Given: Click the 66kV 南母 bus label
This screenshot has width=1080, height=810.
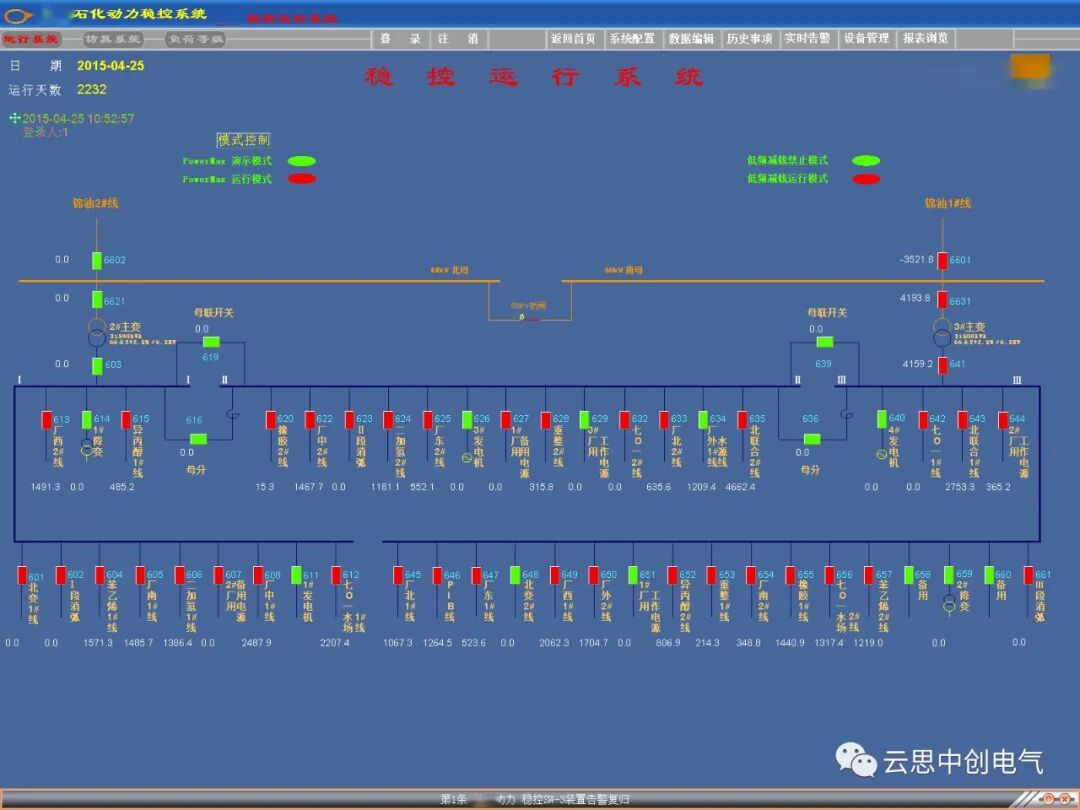Looking at the screenshot, I should tap(624, 270).
